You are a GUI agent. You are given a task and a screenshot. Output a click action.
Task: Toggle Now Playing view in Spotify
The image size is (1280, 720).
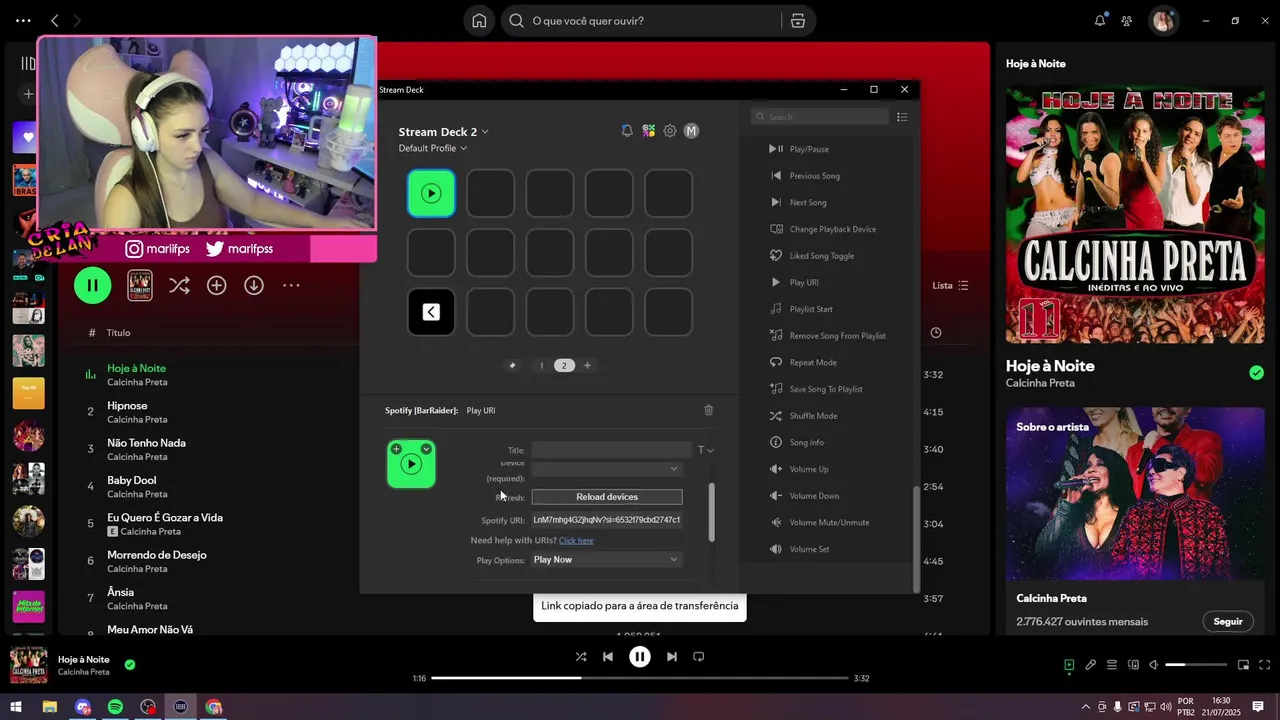coord(1069,665)
